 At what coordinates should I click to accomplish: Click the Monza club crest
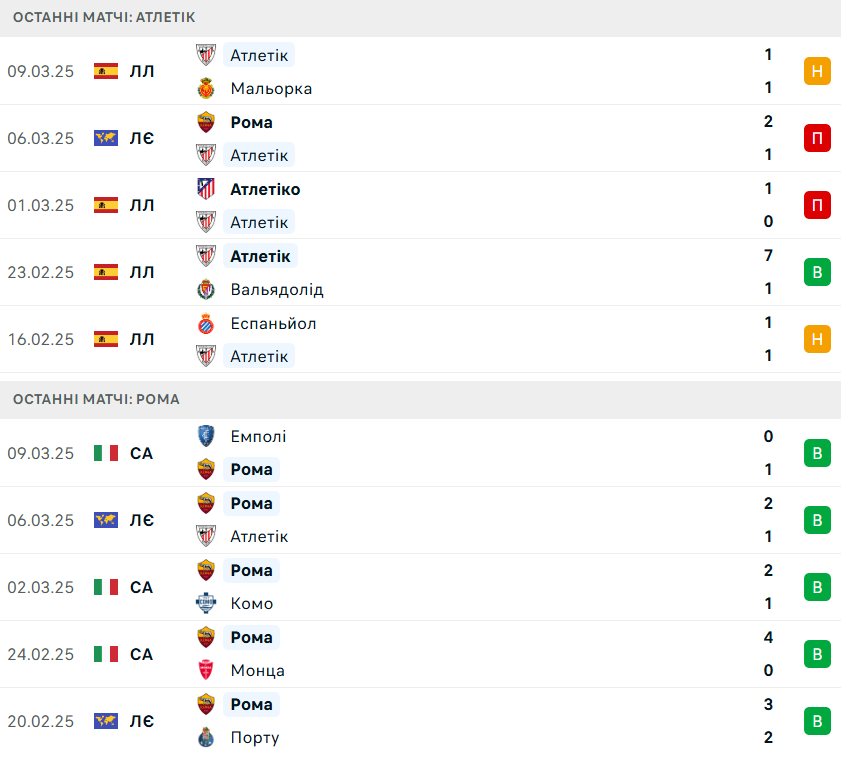pyautogui.click(x=206, y=670)
